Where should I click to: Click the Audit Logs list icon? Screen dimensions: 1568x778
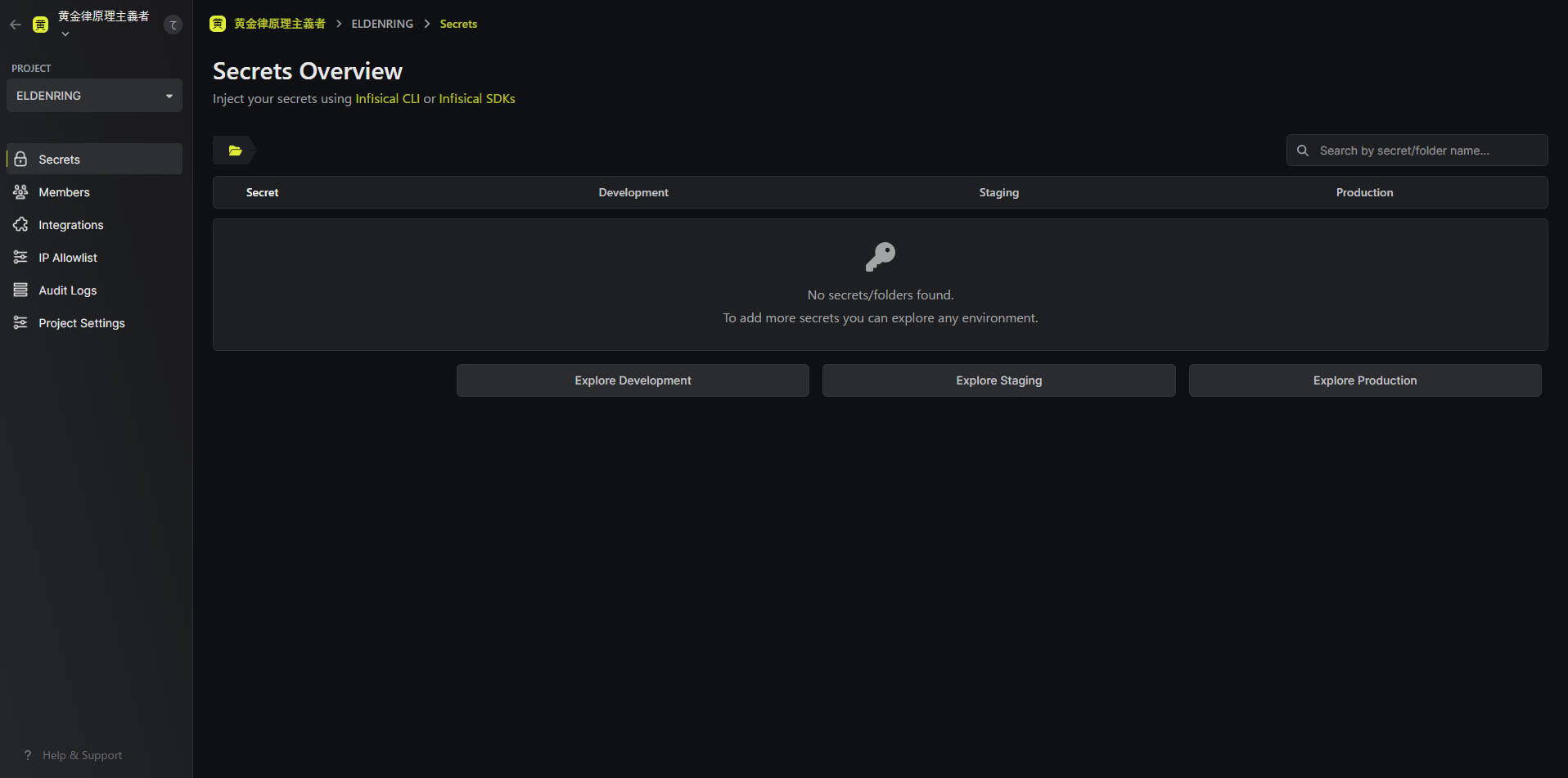click(20, 290)
